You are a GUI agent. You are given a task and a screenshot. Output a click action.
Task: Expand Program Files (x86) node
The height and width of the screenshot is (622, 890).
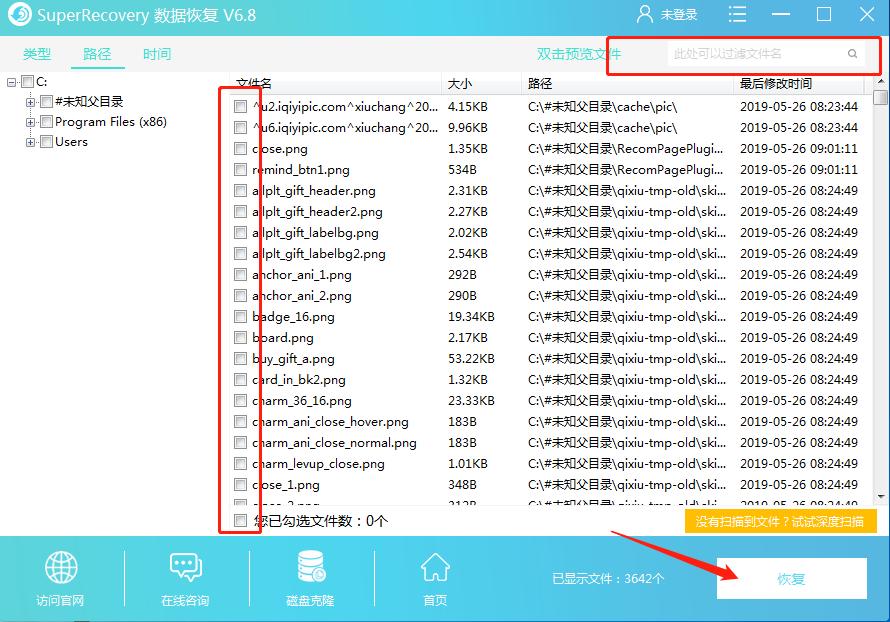(30, 120)
